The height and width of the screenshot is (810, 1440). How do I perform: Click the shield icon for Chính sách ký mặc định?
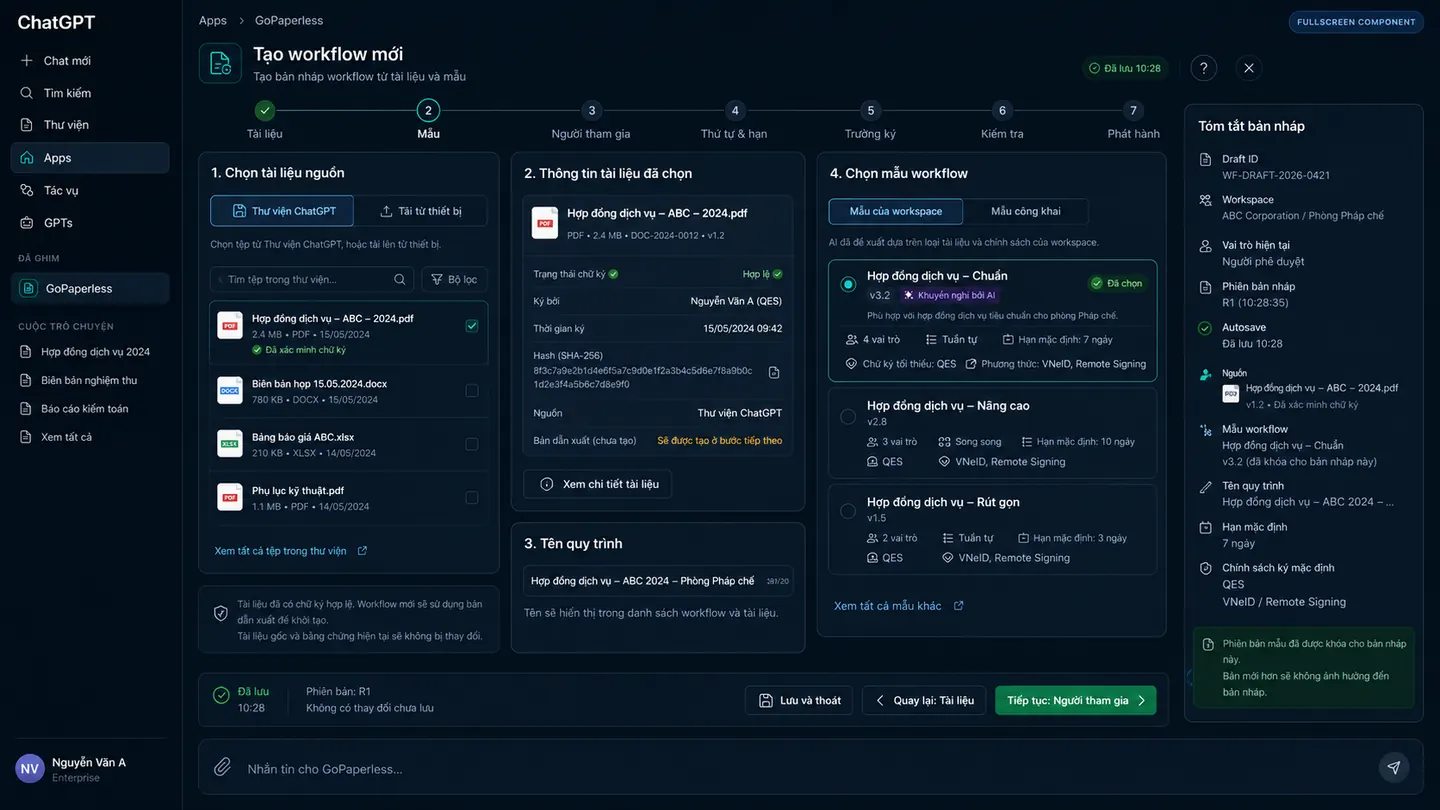[1205, 568]
